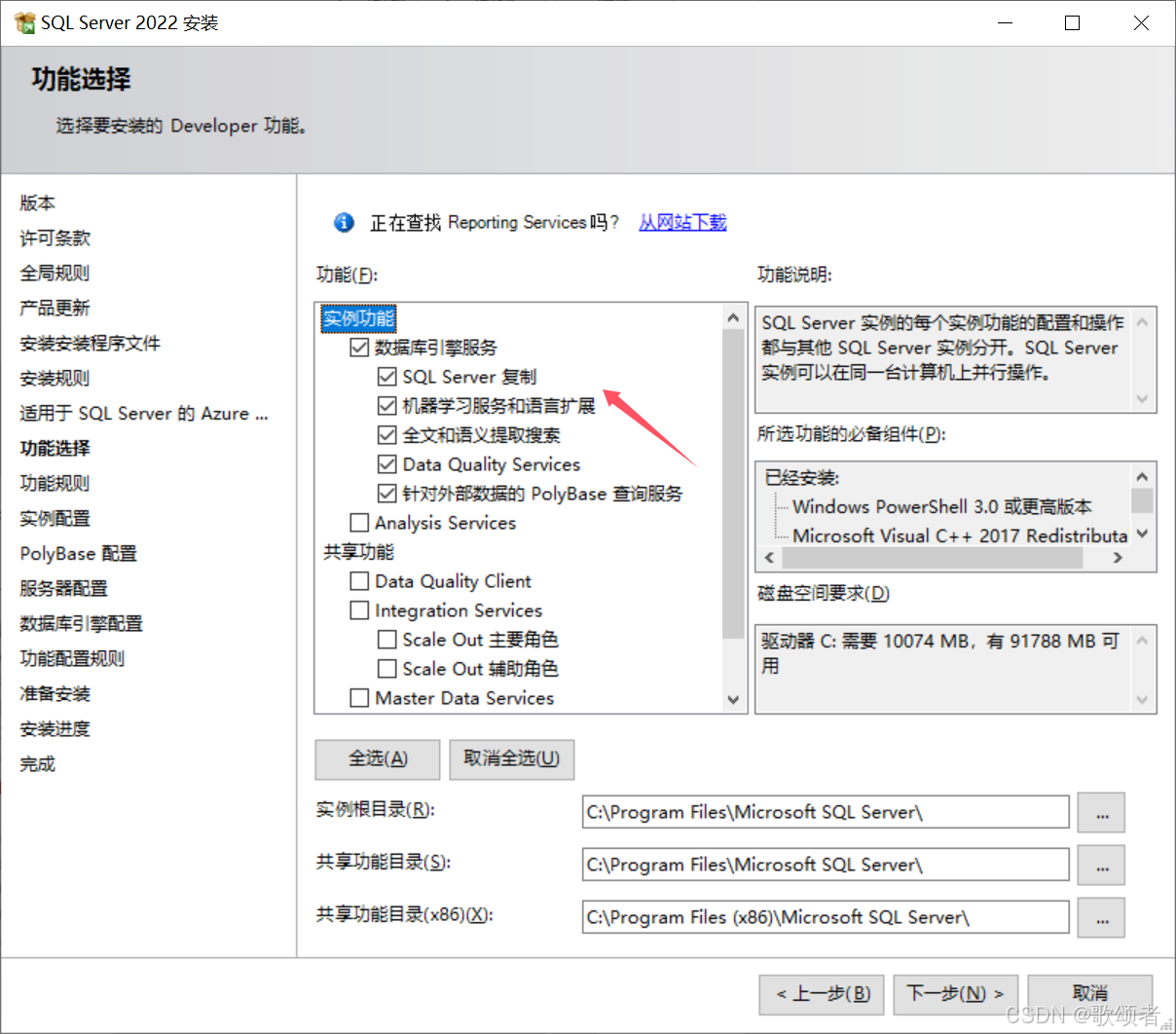Click the 取消全选(U) button
The height and width of the screenshot is (1034, 1176).
512,759
